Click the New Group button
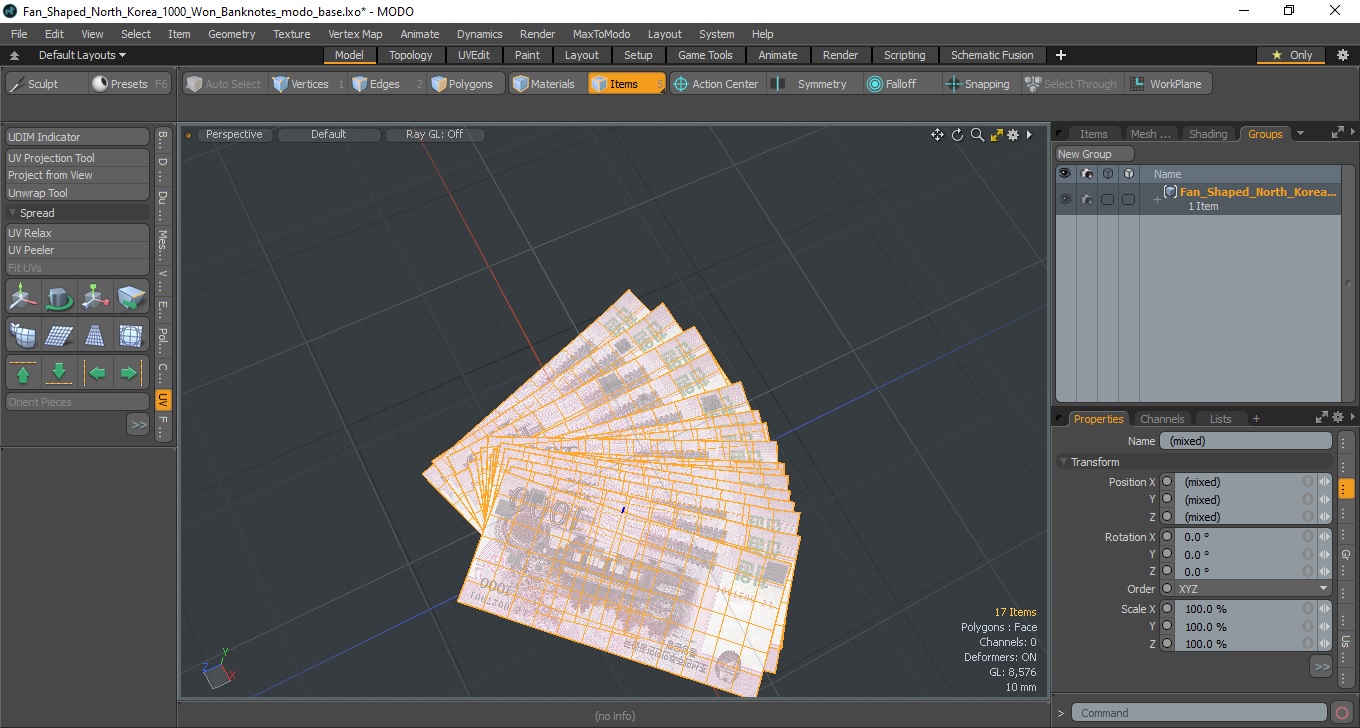 pyautogui.click(x=1095, y=154)
